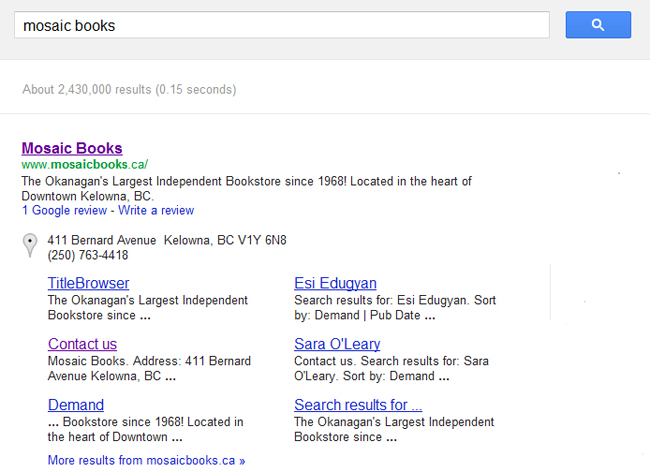Go to the Sara O'Leary sitelink
Screen dimensions: 650x472
tap(337, 344)
